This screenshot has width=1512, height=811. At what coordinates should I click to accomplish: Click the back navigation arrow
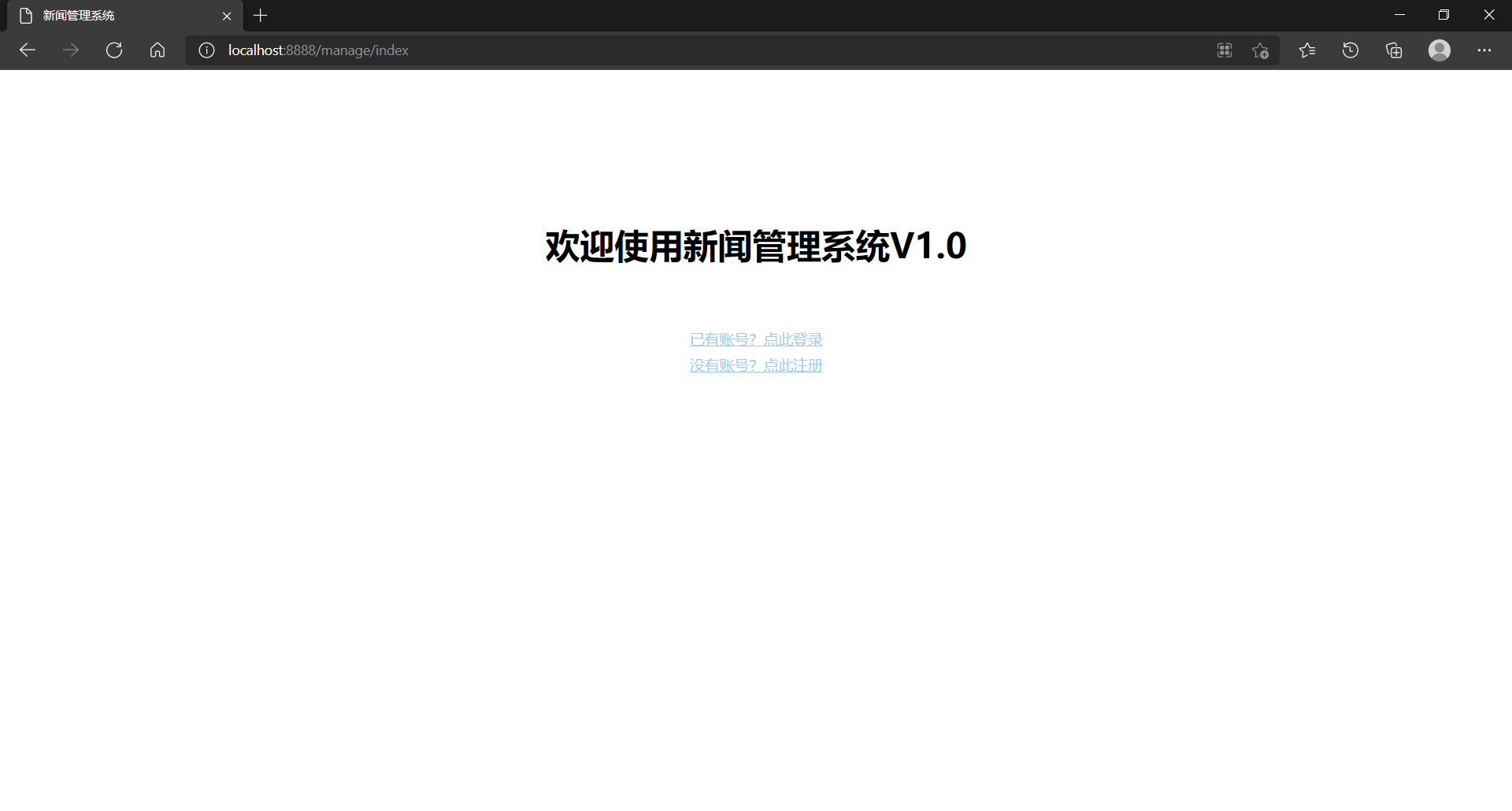click(x=28, y=50)
